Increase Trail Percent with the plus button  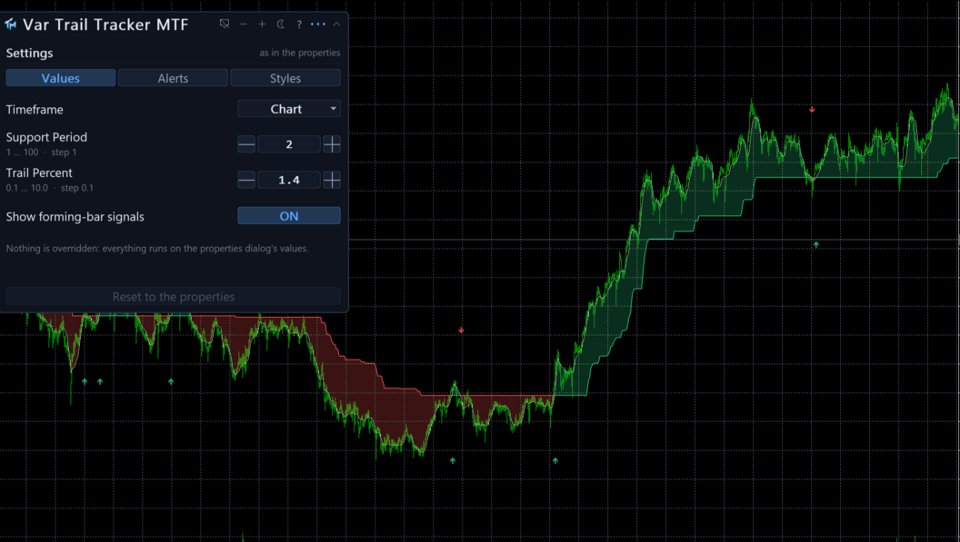(x=332, y=180)
